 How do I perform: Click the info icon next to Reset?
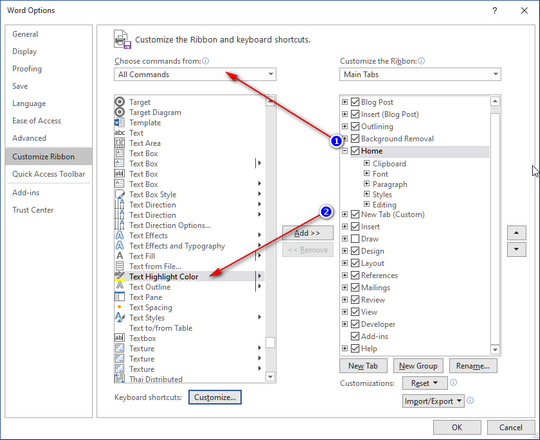(x=454, y=383)
